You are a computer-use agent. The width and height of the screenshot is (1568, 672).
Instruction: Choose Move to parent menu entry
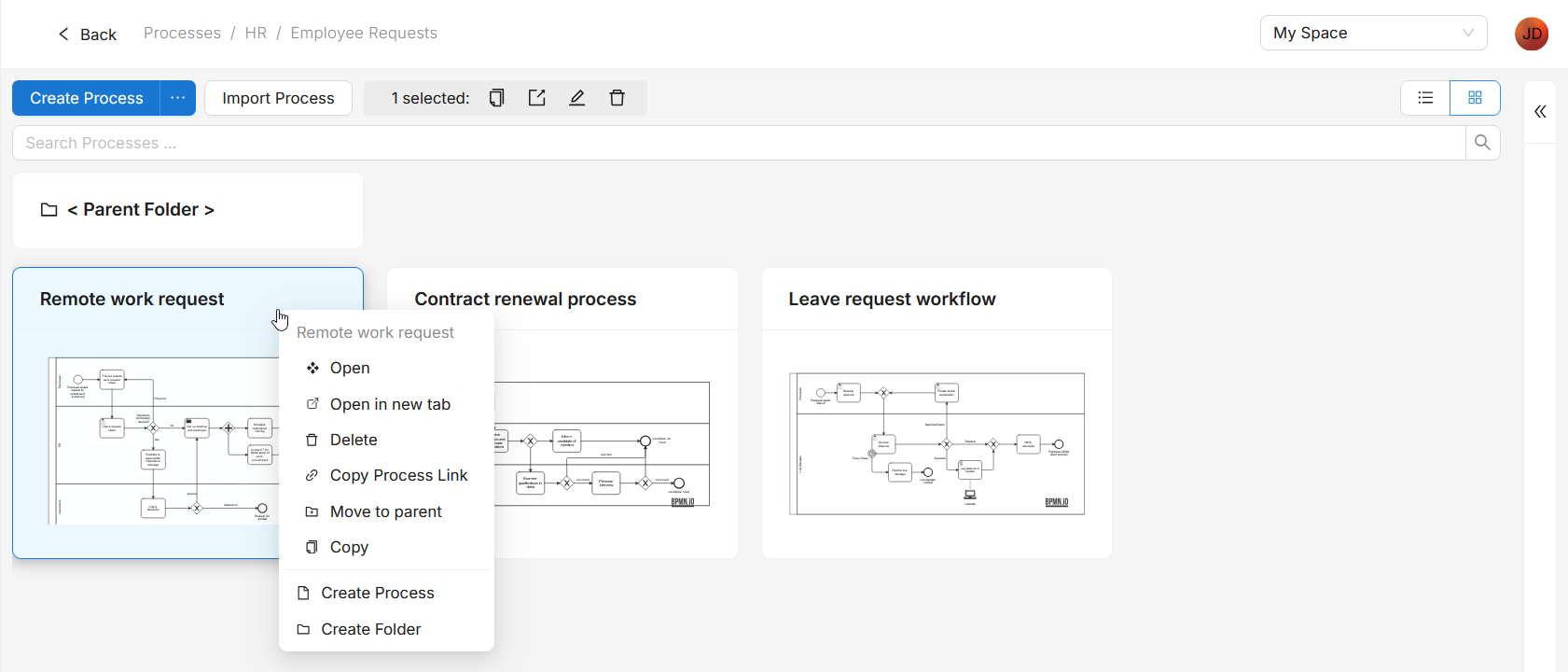[x=386, y=511]
